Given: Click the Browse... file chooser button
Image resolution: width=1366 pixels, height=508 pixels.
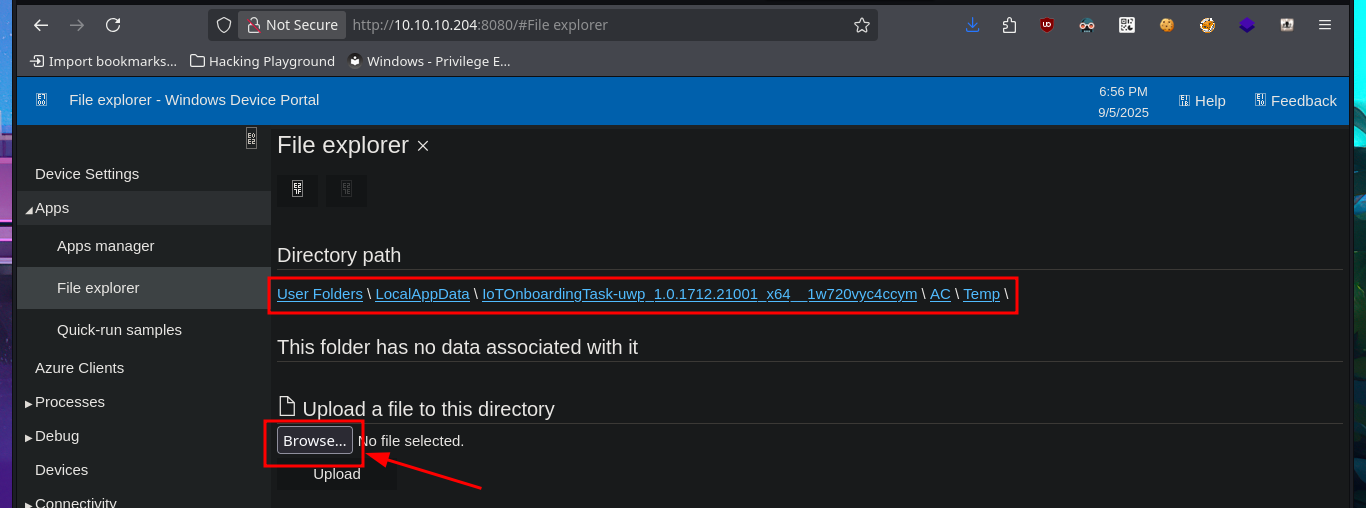Looking at the screenshot, I should (x=315, y=441).
